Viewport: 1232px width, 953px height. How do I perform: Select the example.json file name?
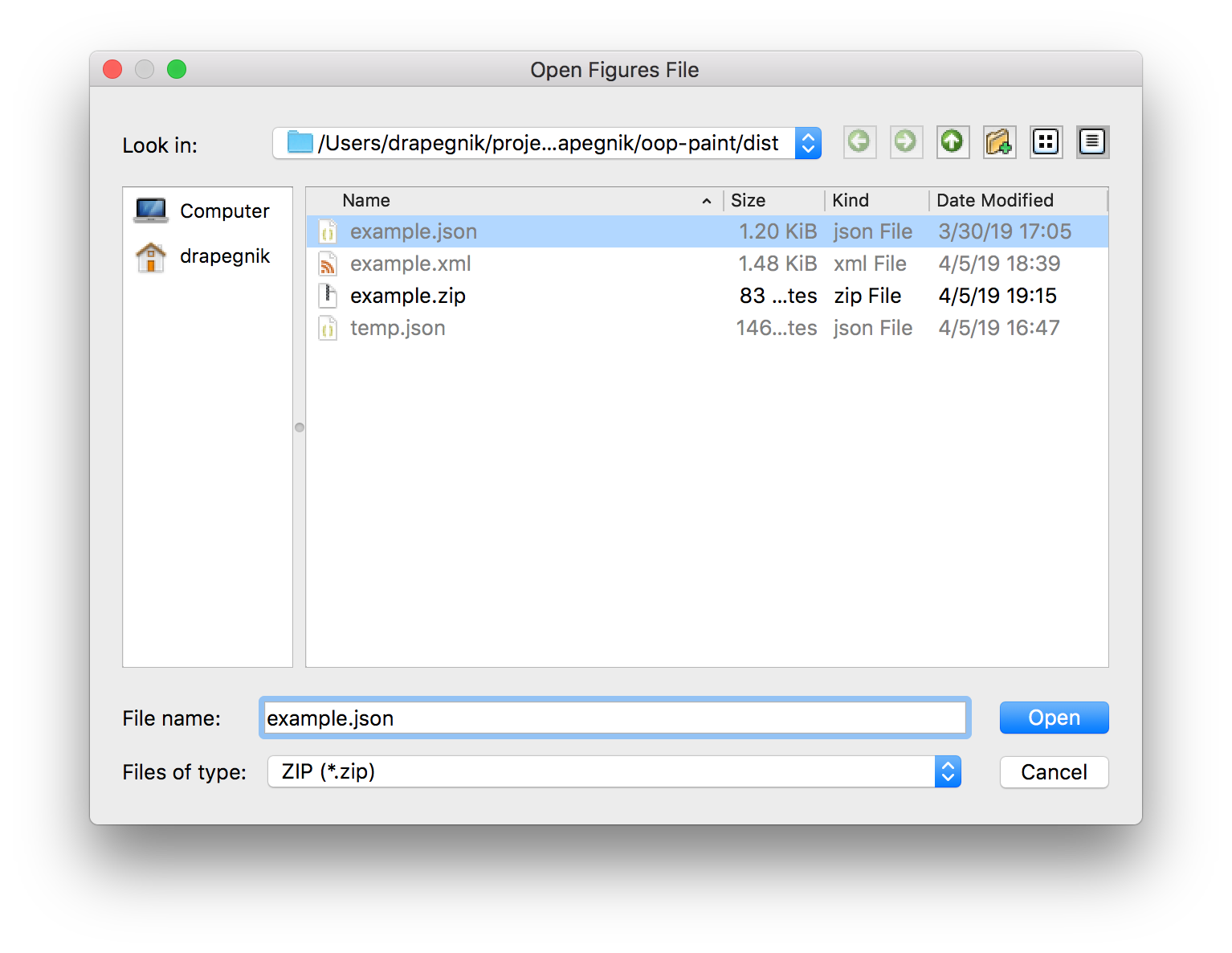click(x=414, y=231)
